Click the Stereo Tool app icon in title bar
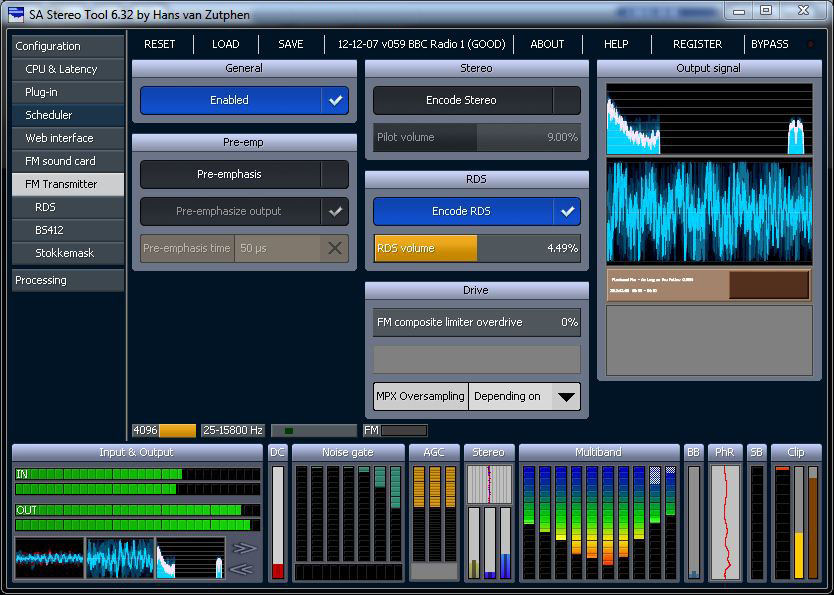Viewport: 834px width, 595px height. tap(15, 13)
